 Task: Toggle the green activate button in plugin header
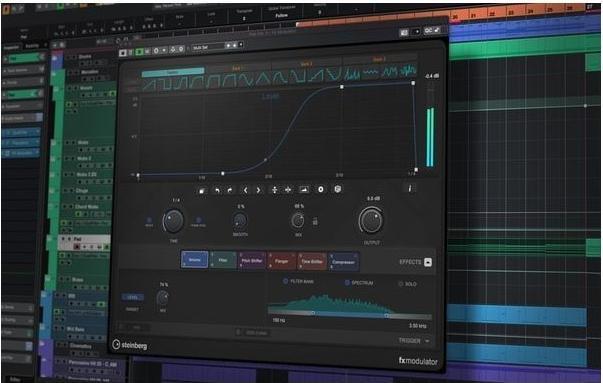tap(139, 52)
